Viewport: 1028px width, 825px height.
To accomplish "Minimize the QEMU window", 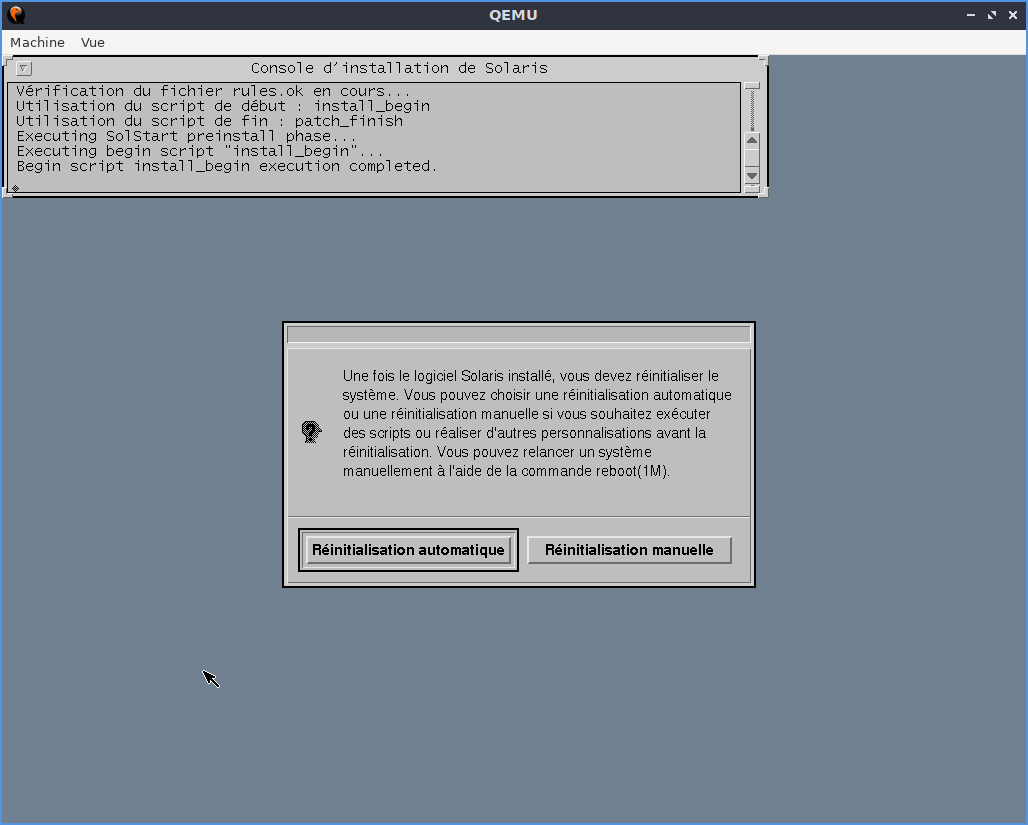I will click(971, 14).
